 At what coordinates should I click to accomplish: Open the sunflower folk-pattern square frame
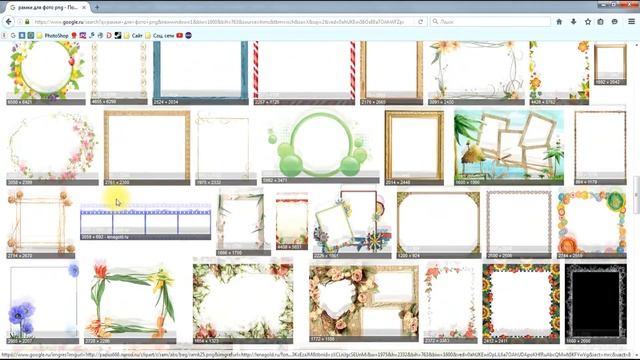(521, 304)
